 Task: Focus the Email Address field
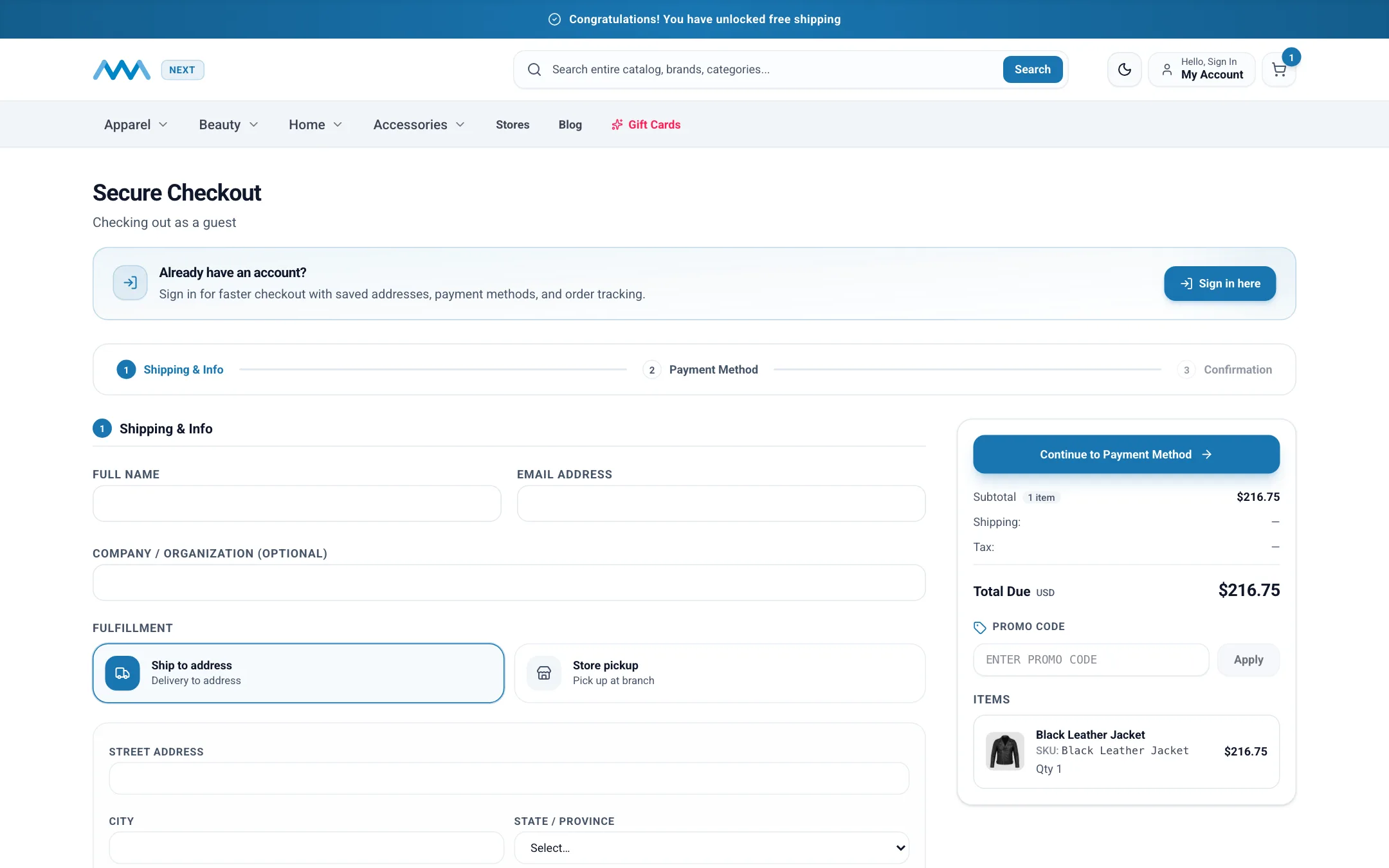coord(722,503)
